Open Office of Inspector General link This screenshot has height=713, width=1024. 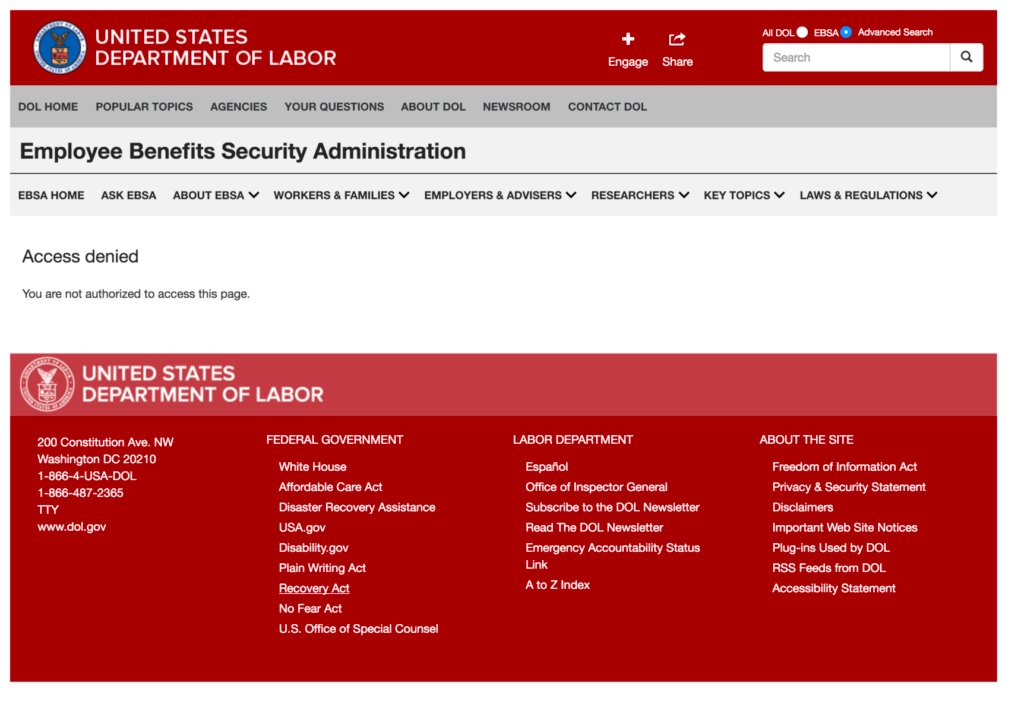[x=596, y=487]
